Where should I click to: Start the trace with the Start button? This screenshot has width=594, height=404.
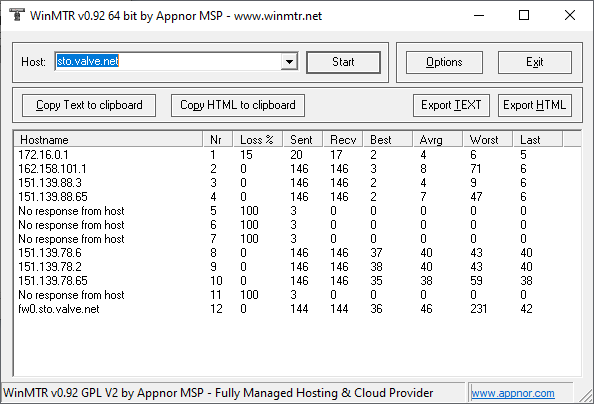343,62
